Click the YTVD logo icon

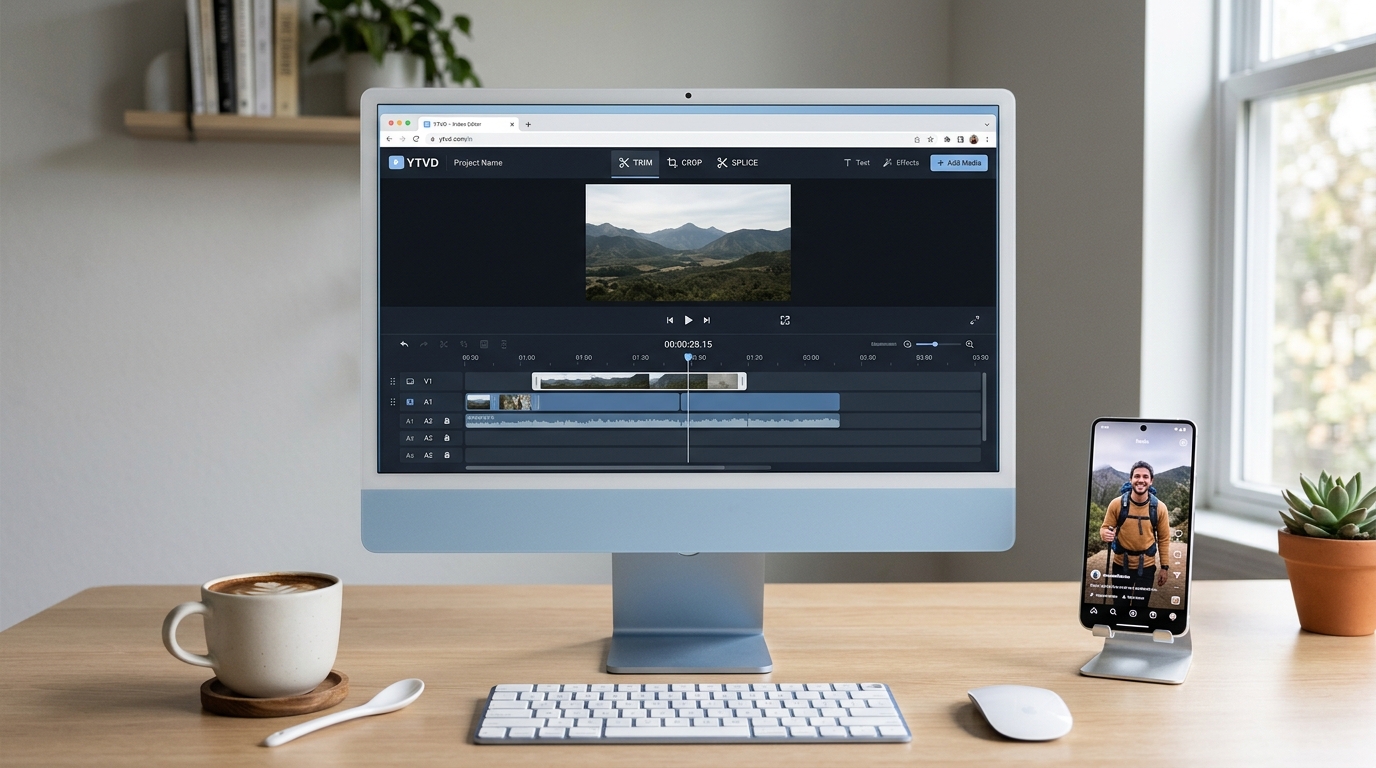tap(396, 162)
